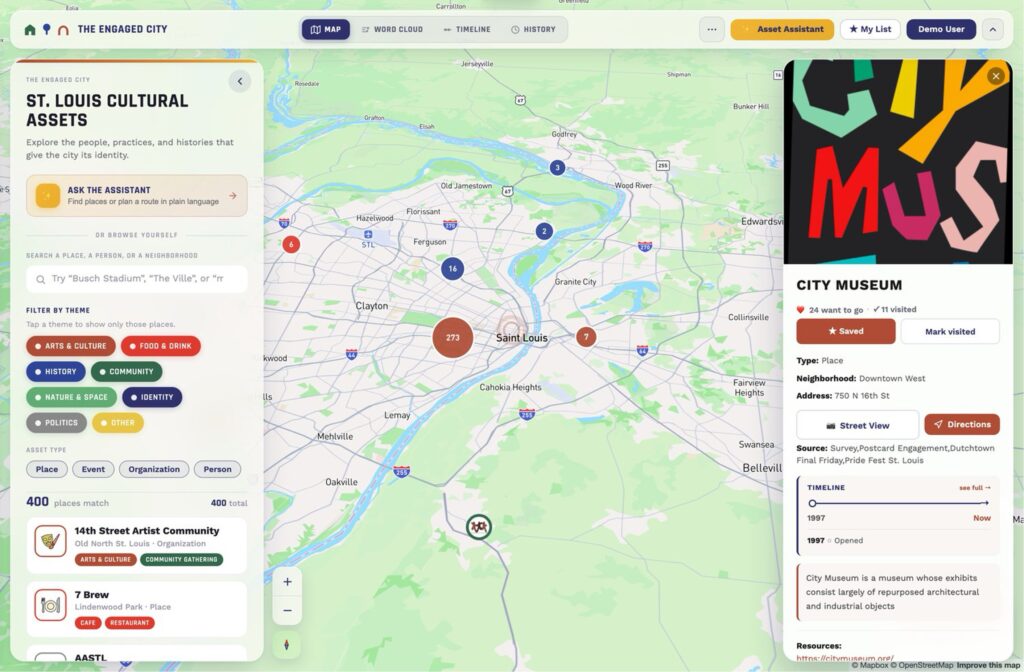Click the 7 Brew plate icon
This screenshot has height=672, width=1024.
[x=50, y=605]
